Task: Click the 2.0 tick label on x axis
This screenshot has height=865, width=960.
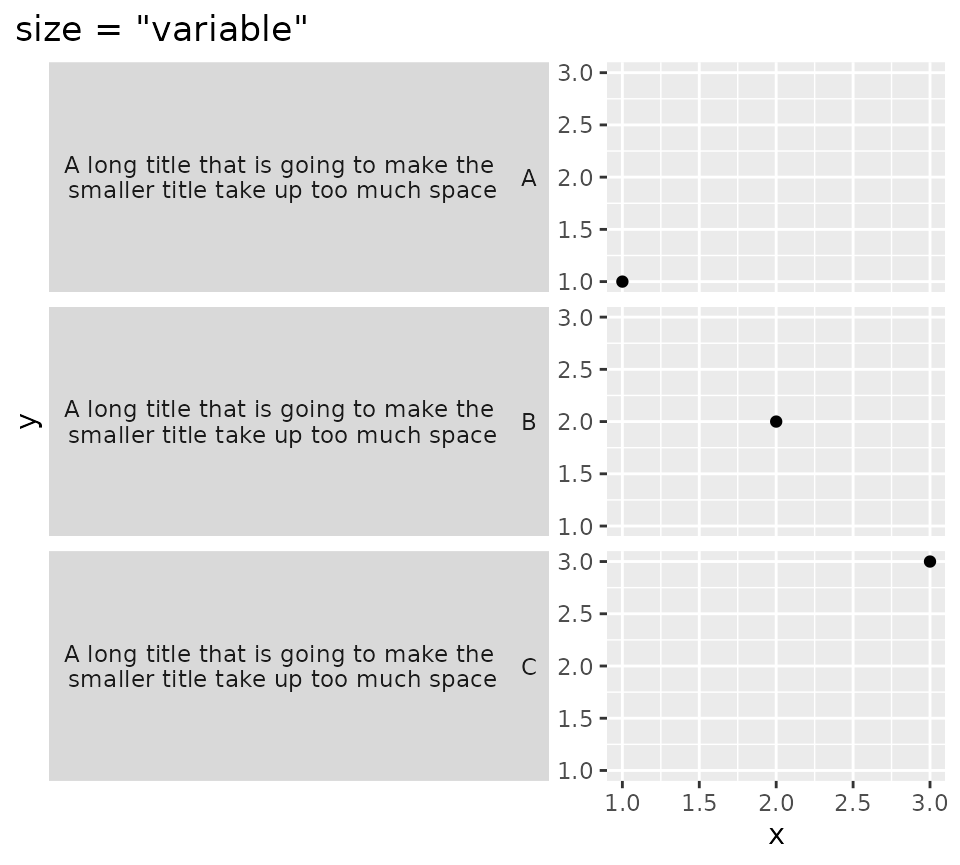Action: (x=776, y=802)
